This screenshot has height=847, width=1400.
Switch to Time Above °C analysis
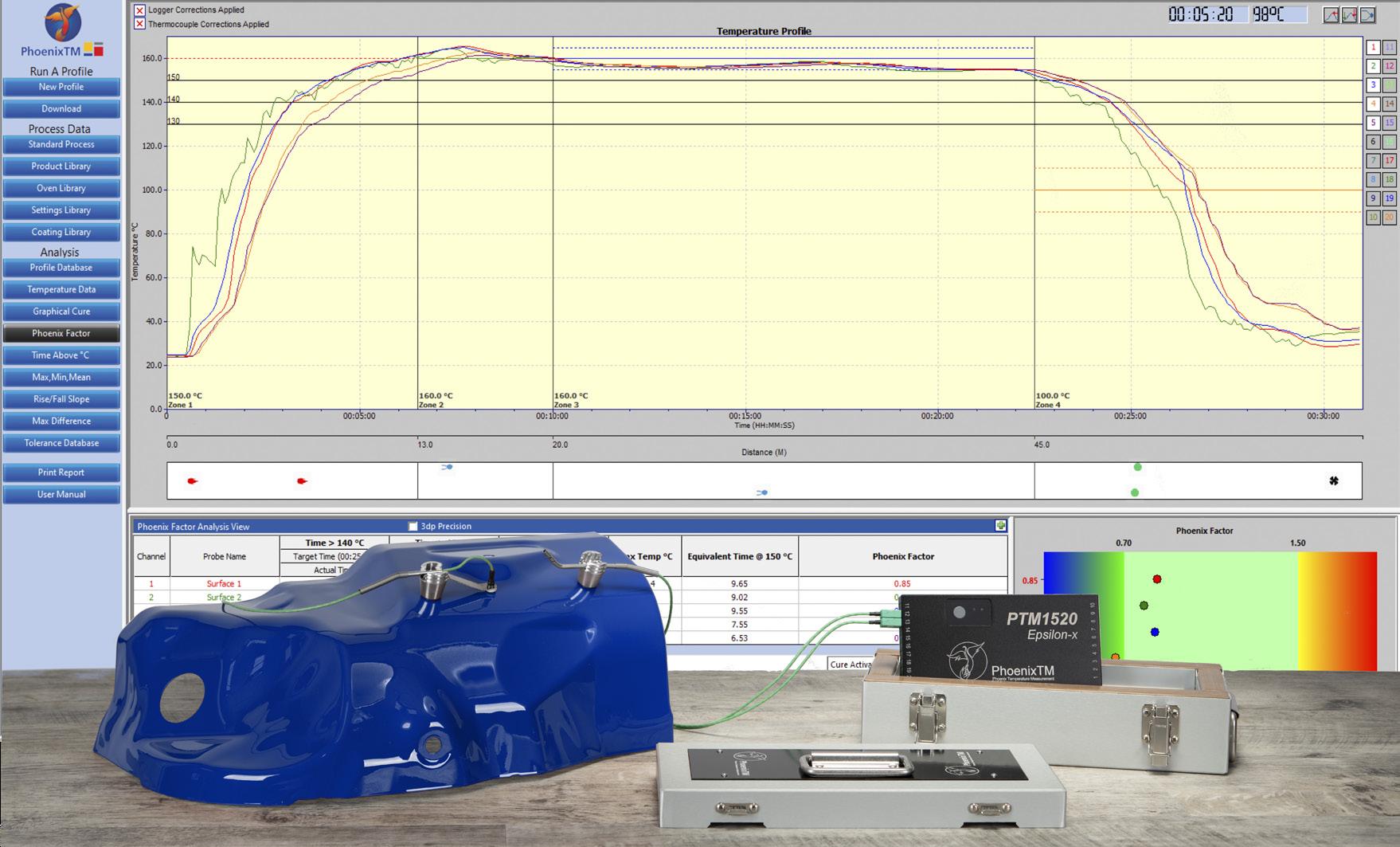click(61, 355)
